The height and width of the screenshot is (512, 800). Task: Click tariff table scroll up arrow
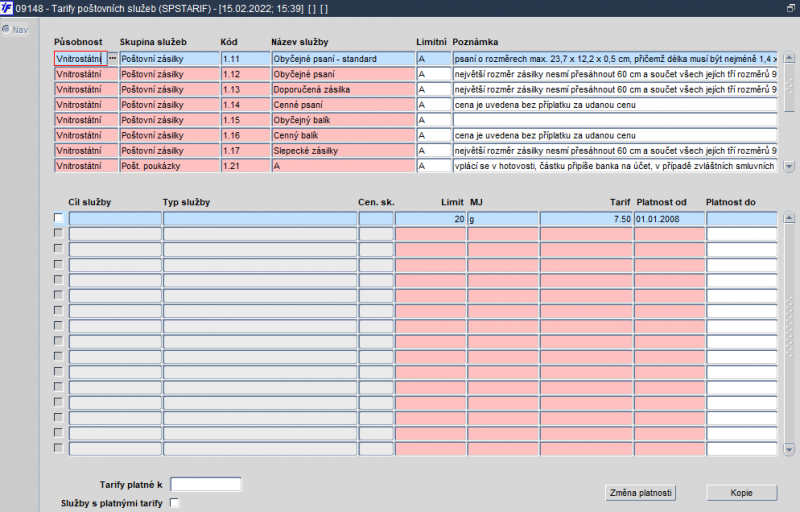pos(789,218)
